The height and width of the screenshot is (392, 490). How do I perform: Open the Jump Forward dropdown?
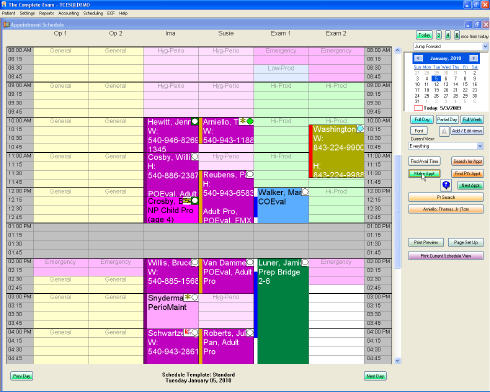485,46
